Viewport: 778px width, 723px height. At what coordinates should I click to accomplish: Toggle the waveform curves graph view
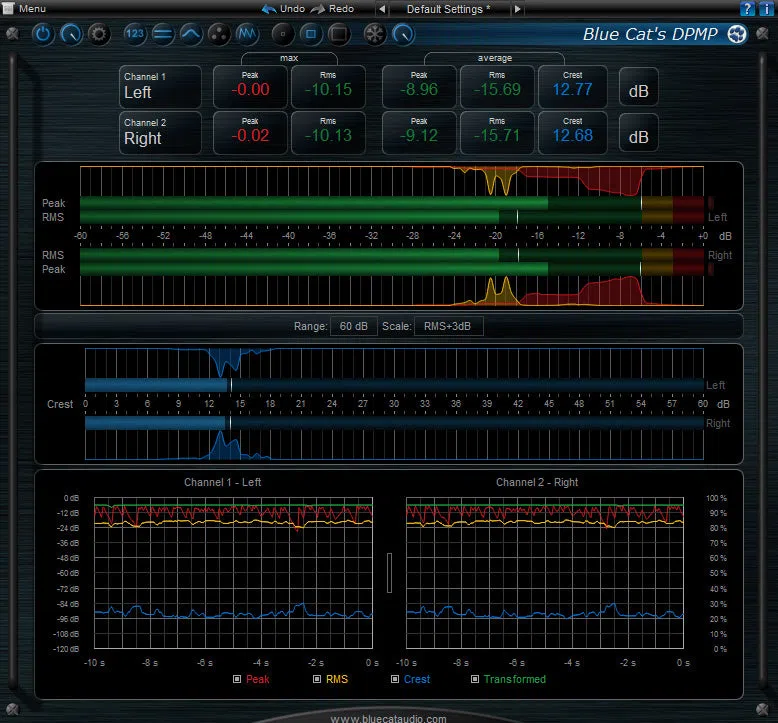[x=247, y=34]
